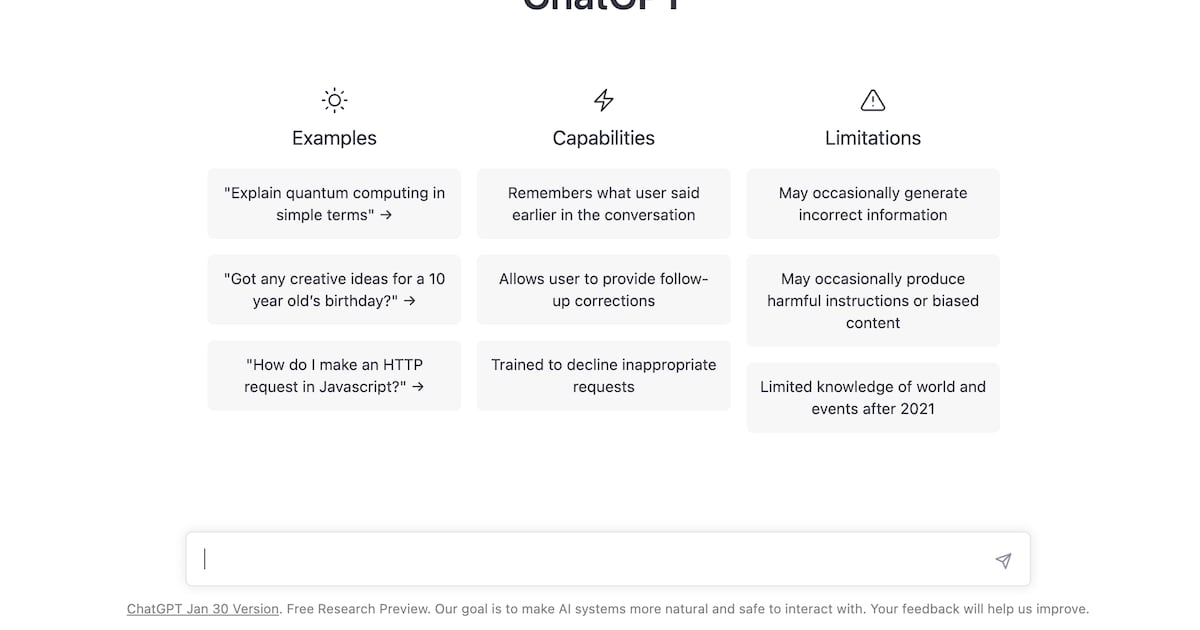
Task: Focus the chat message input field
Action: tap(590, 559)
